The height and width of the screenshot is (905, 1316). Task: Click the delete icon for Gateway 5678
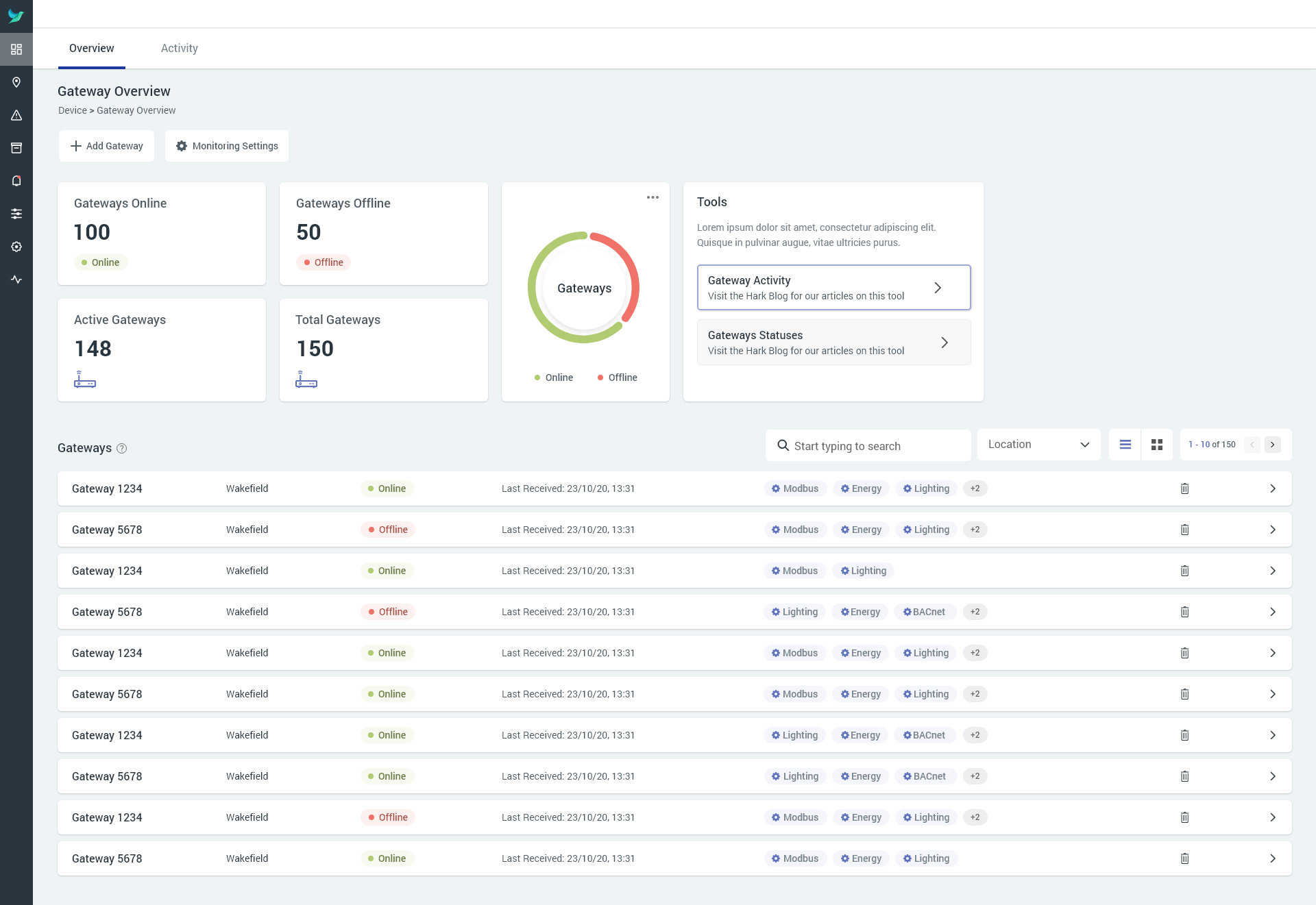1184,529
